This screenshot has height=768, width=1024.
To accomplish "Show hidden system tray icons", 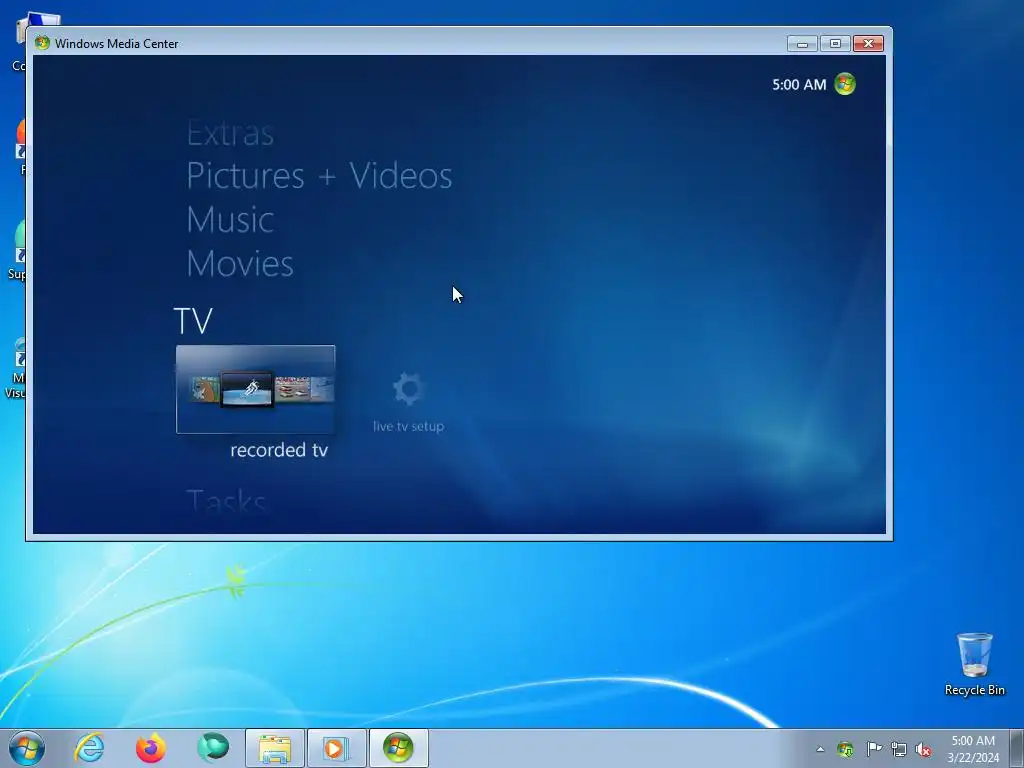I will 820,749.
